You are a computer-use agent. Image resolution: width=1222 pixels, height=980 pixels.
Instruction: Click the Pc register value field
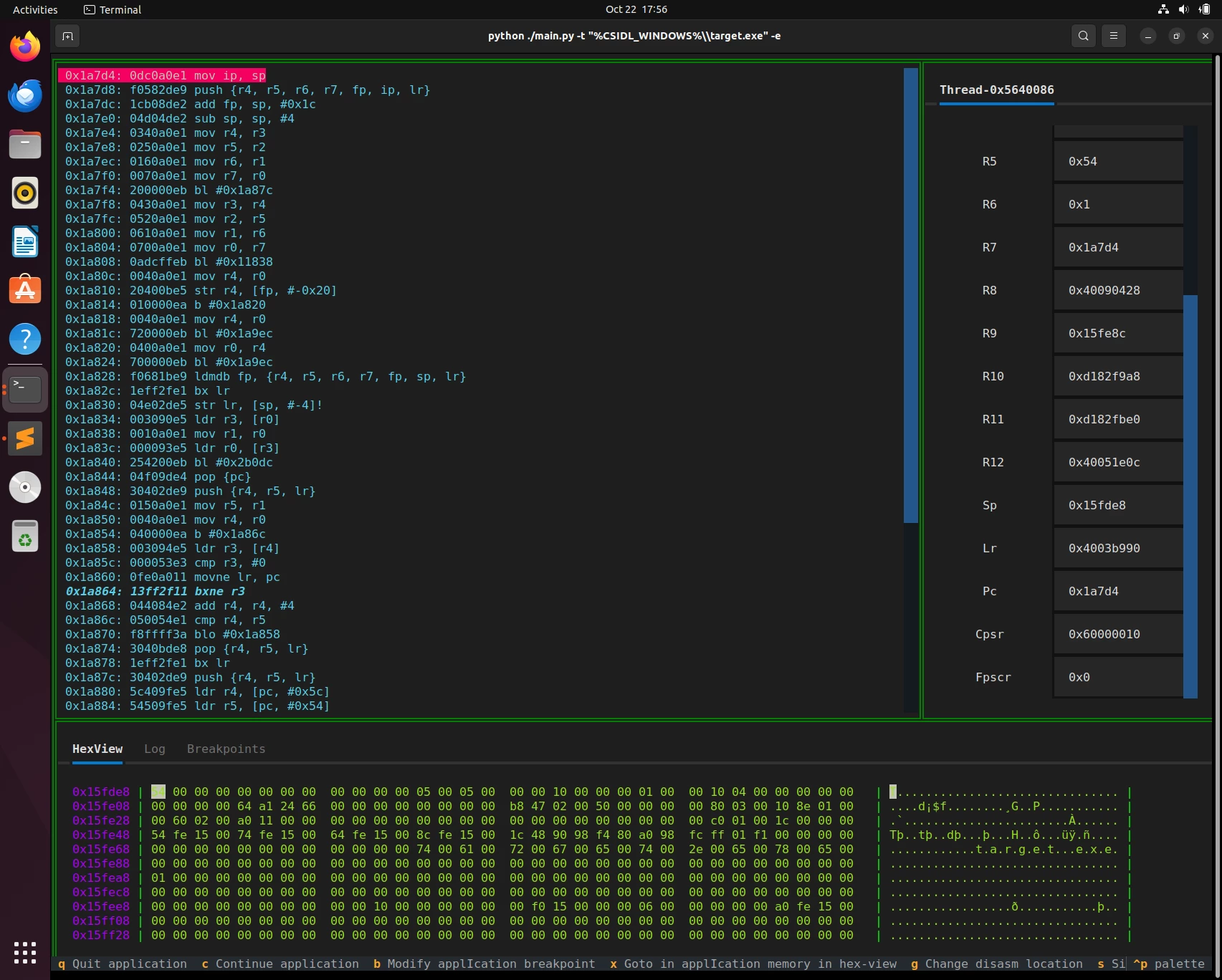[x=1117, y=592]
